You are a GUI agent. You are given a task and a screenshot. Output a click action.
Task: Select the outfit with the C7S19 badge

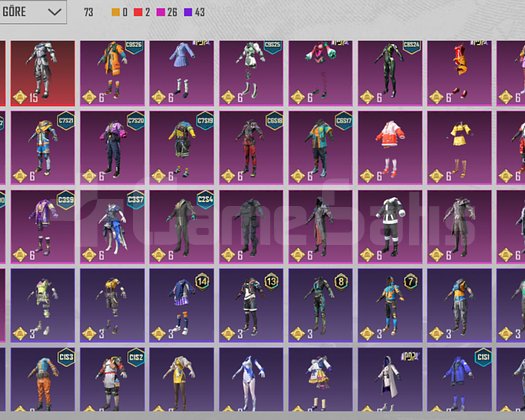(181, 148)
